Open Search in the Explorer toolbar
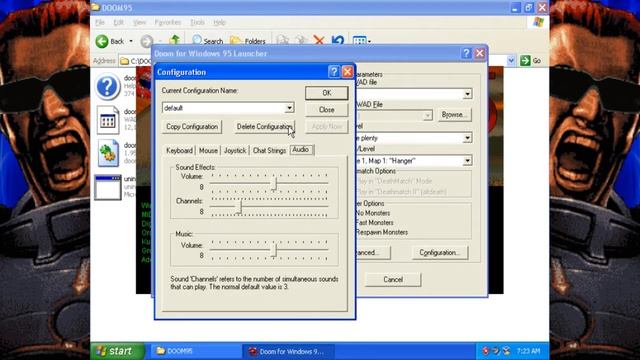This screenshot has height=360, width=640. (207, 41)
